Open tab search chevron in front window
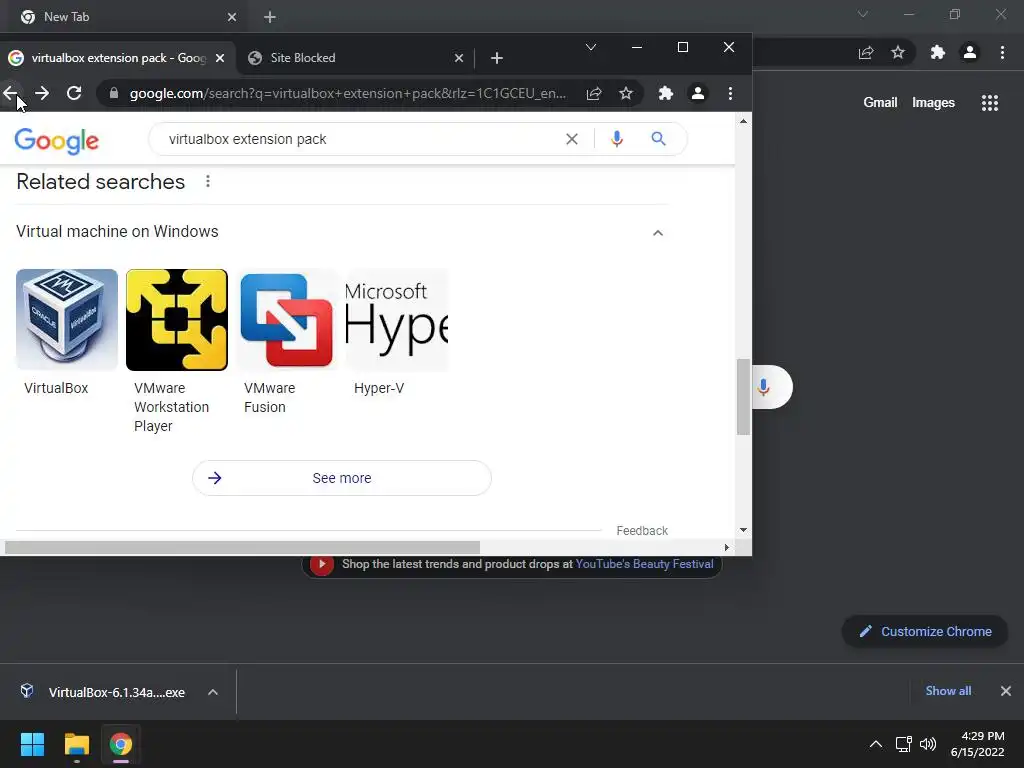Image resolution: width=1024 pixels, height=768 pixels. coord(590,47)
